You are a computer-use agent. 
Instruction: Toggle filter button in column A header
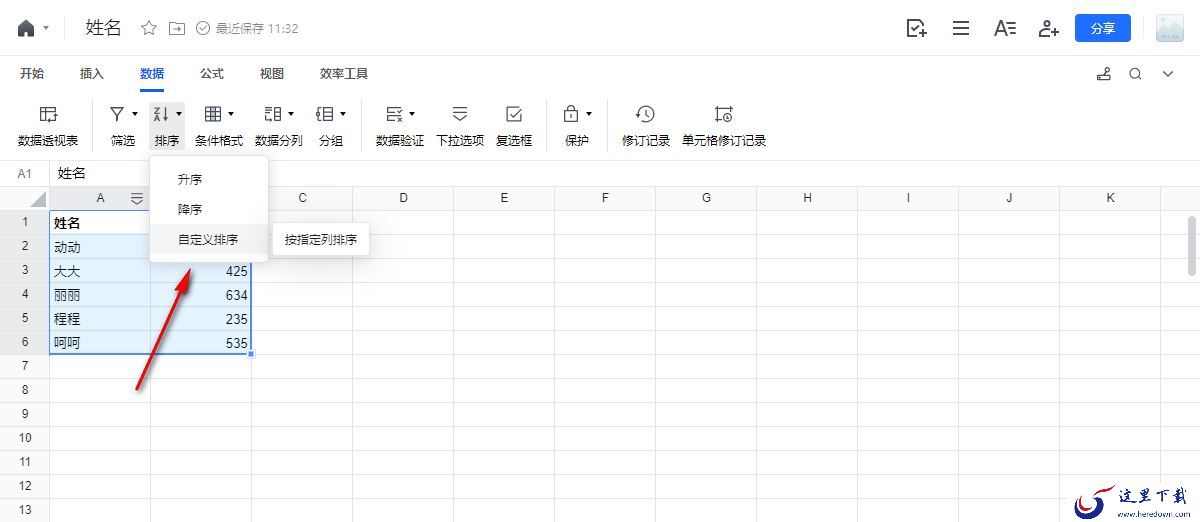(x=137, y=198)
